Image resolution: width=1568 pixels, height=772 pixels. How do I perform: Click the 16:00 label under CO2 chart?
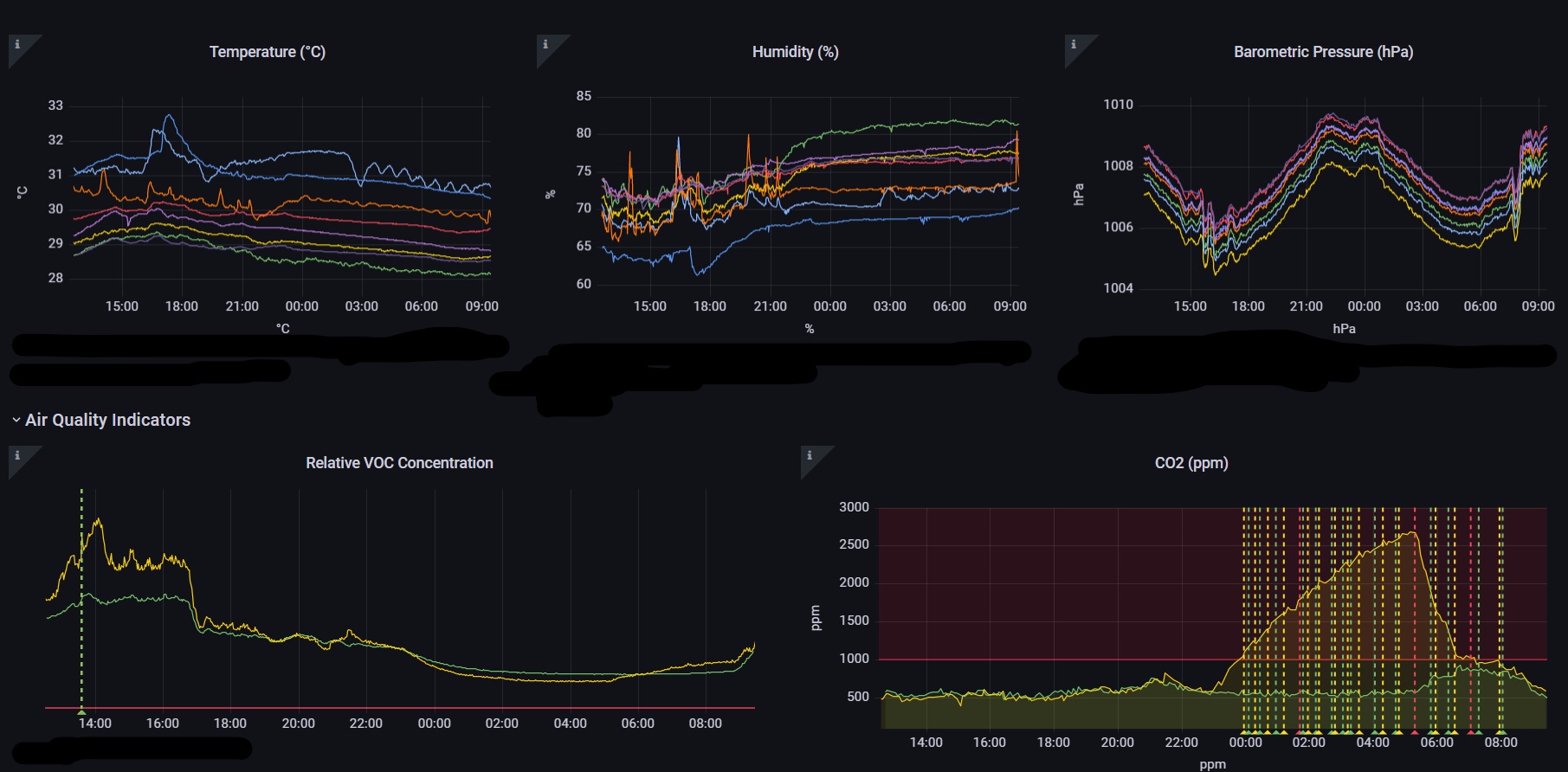[x=990, y=743]
